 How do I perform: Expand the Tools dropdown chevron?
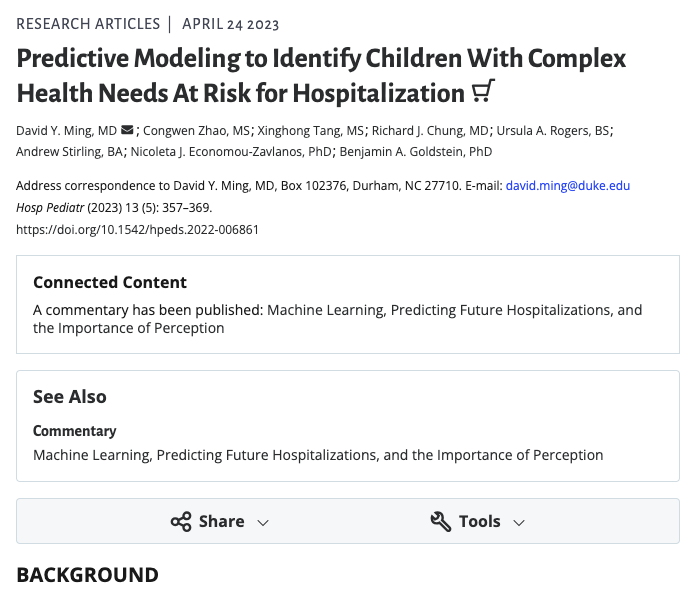click(x=518, y=522)
